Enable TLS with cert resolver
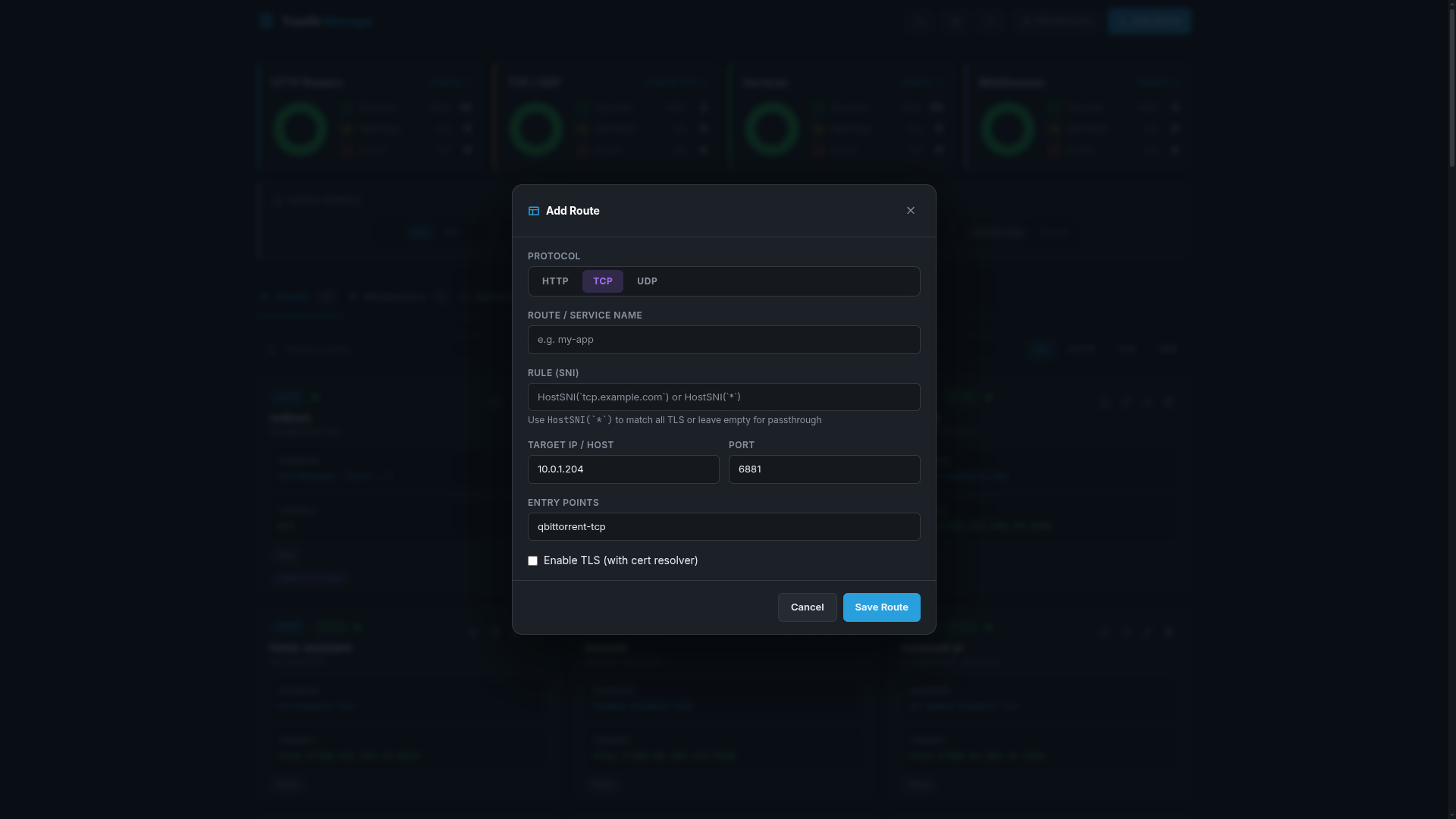Screen dimensions: 1456x819 [x=532, y=560]
